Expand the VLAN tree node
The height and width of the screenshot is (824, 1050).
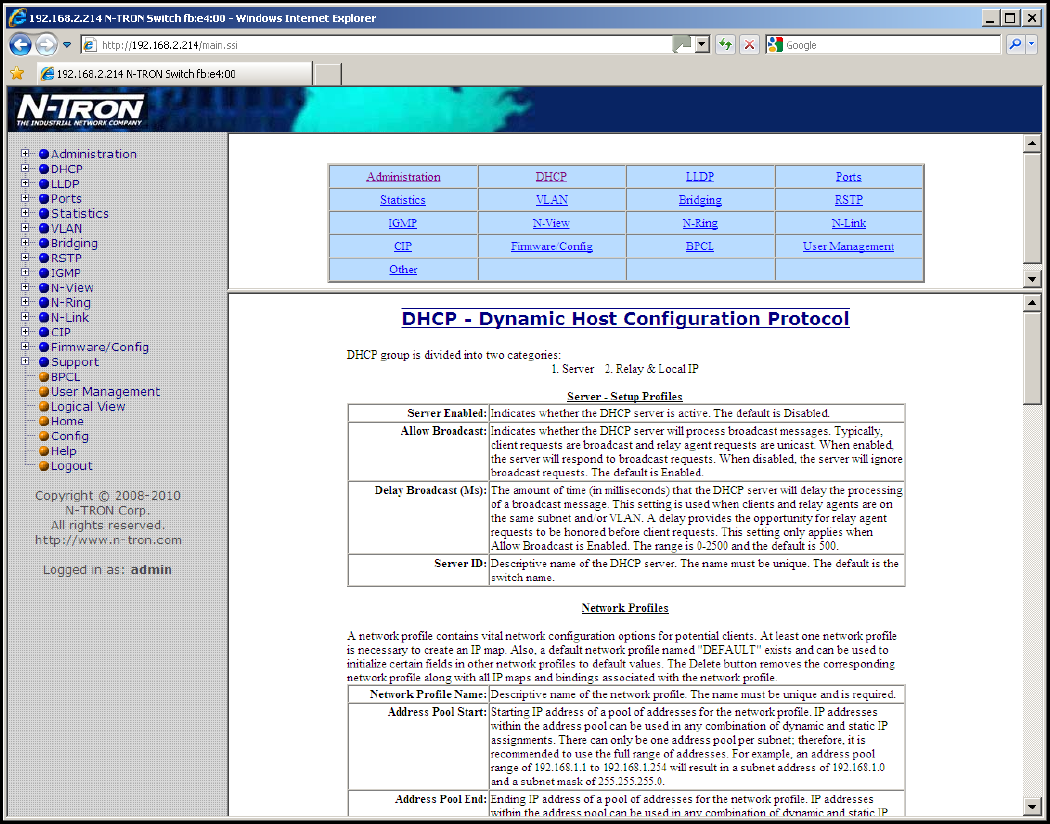(25, 228)
